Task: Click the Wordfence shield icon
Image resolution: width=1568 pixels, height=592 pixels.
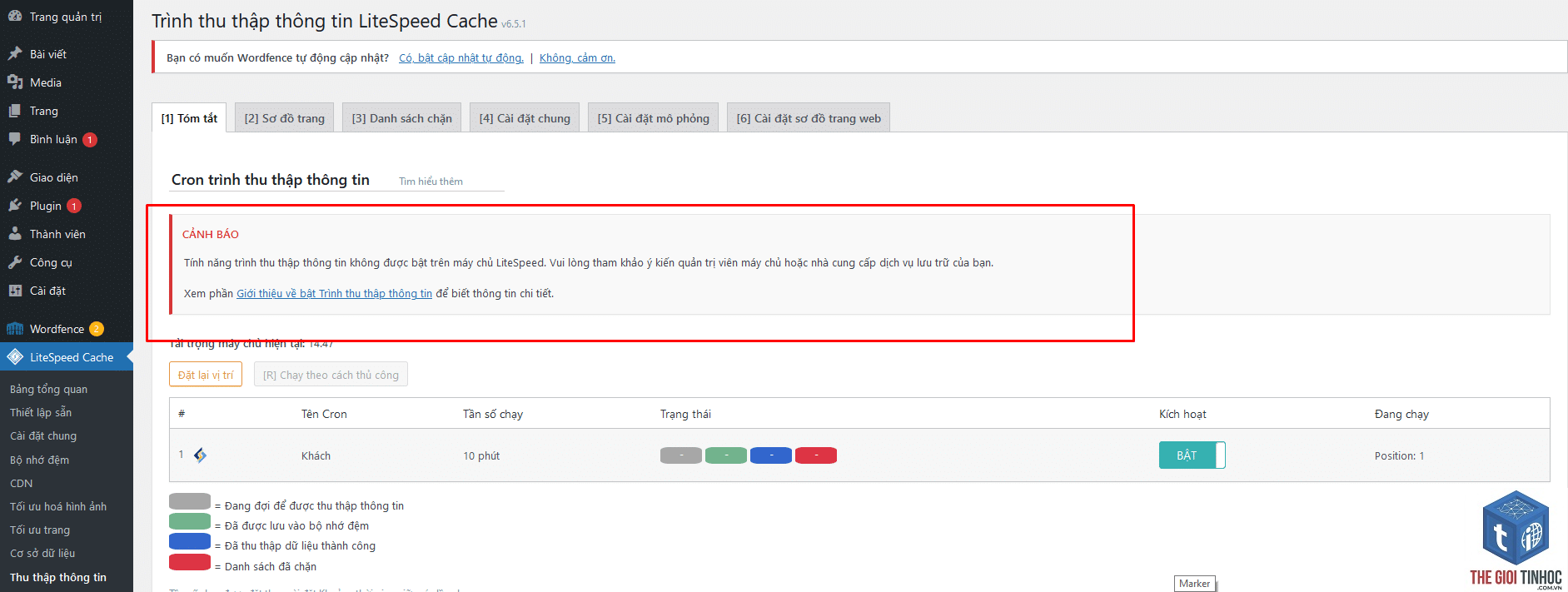Action: (15, 328)
